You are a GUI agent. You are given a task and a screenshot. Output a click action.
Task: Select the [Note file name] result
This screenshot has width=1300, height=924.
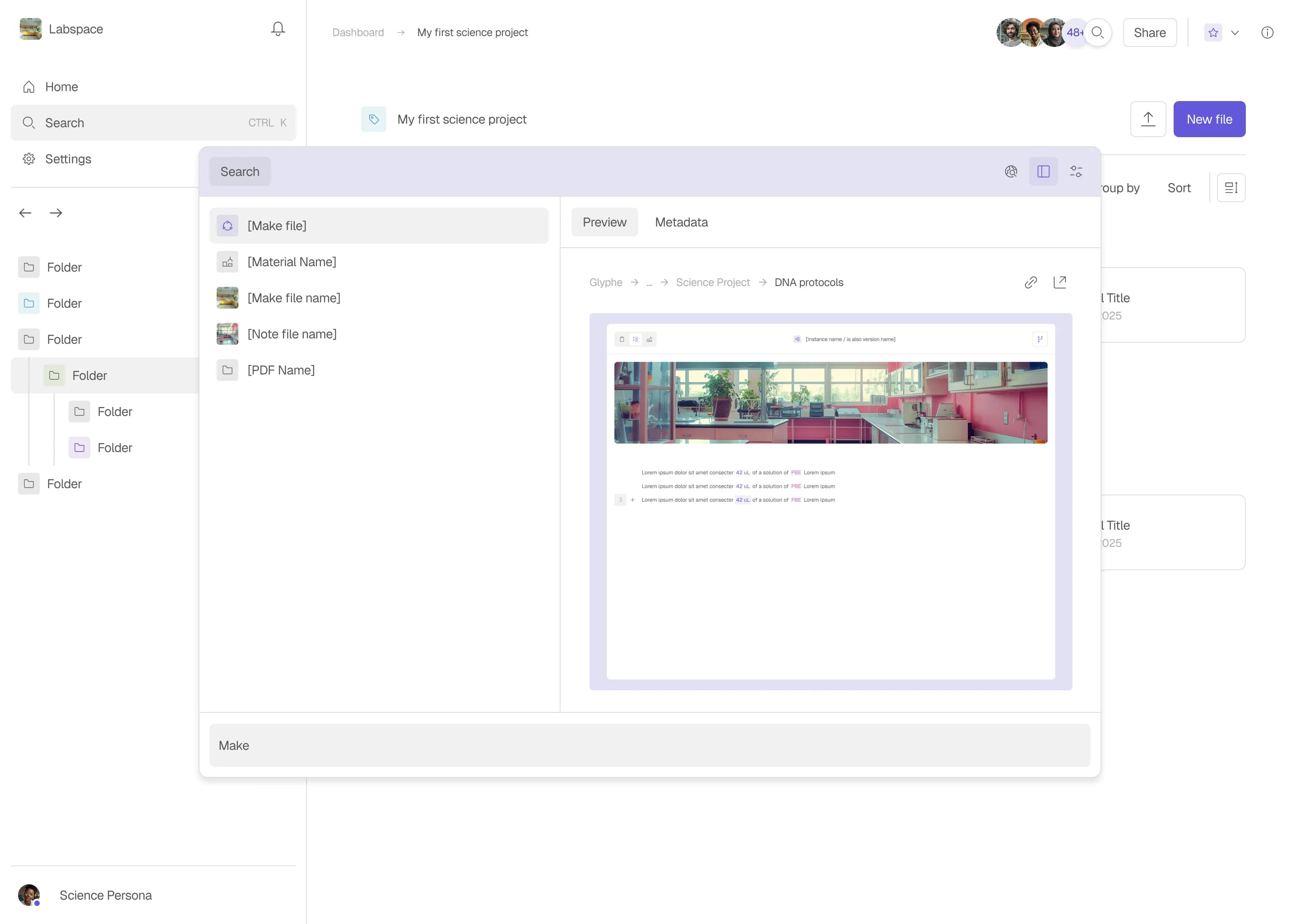(x=379, y=334)
